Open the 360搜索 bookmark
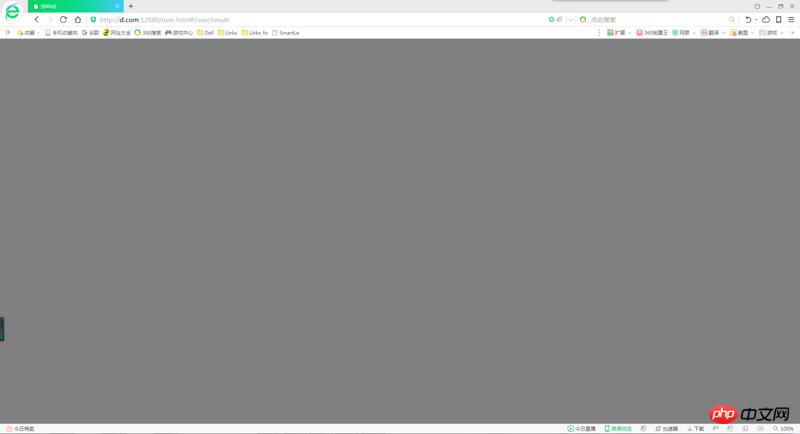800x434 pixels. coord(147,32)
